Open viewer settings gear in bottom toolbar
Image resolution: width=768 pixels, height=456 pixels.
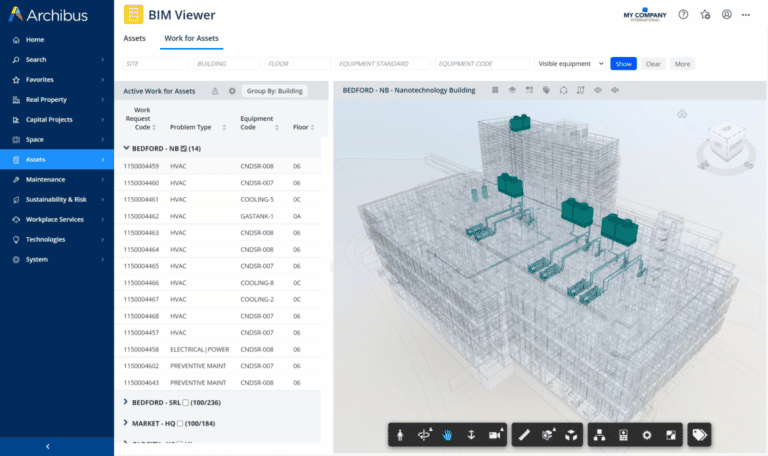pyautogui.click(x=647, y=435)
